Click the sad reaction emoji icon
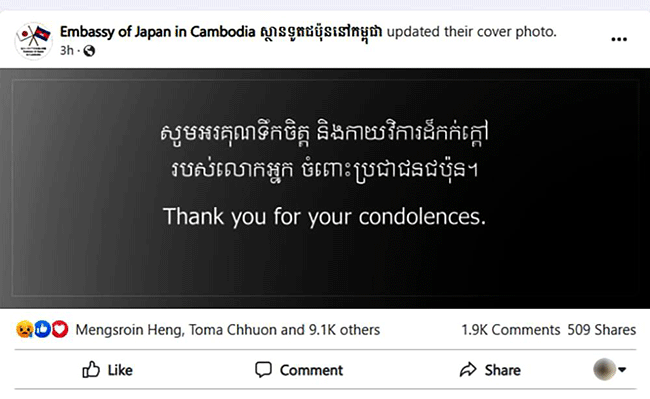The image size is (650, 399). (x=24, y=329)
